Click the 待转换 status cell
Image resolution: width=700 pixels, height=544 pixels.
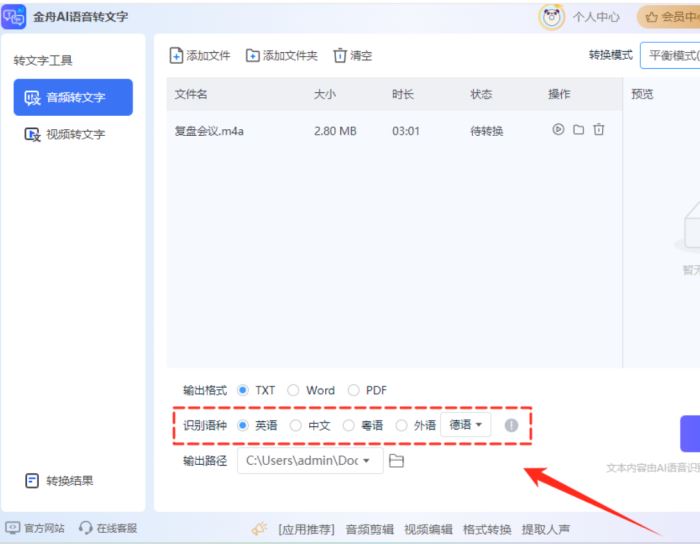487,131
